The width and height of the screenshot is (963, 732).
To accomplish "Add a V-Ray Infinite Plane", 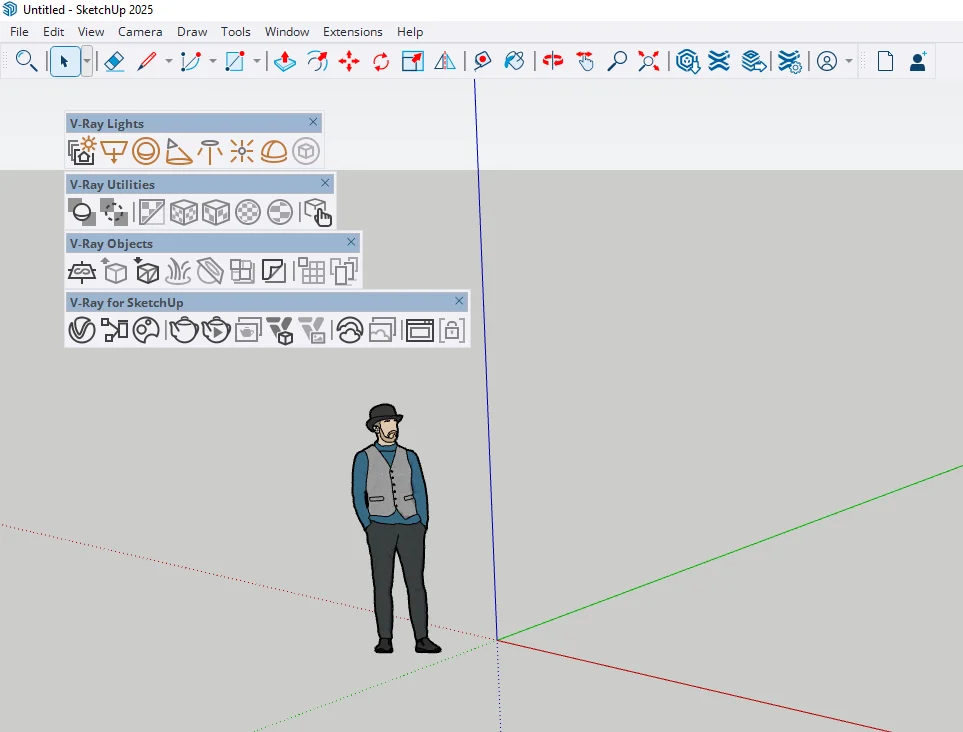I will (82, 271).
